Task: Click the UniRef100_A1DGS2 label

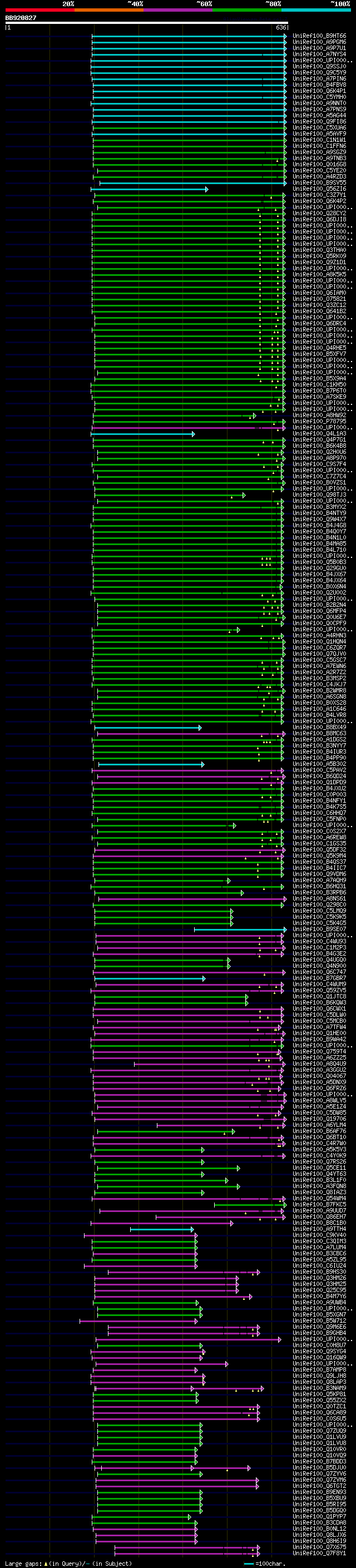Action: click(319, 740)
